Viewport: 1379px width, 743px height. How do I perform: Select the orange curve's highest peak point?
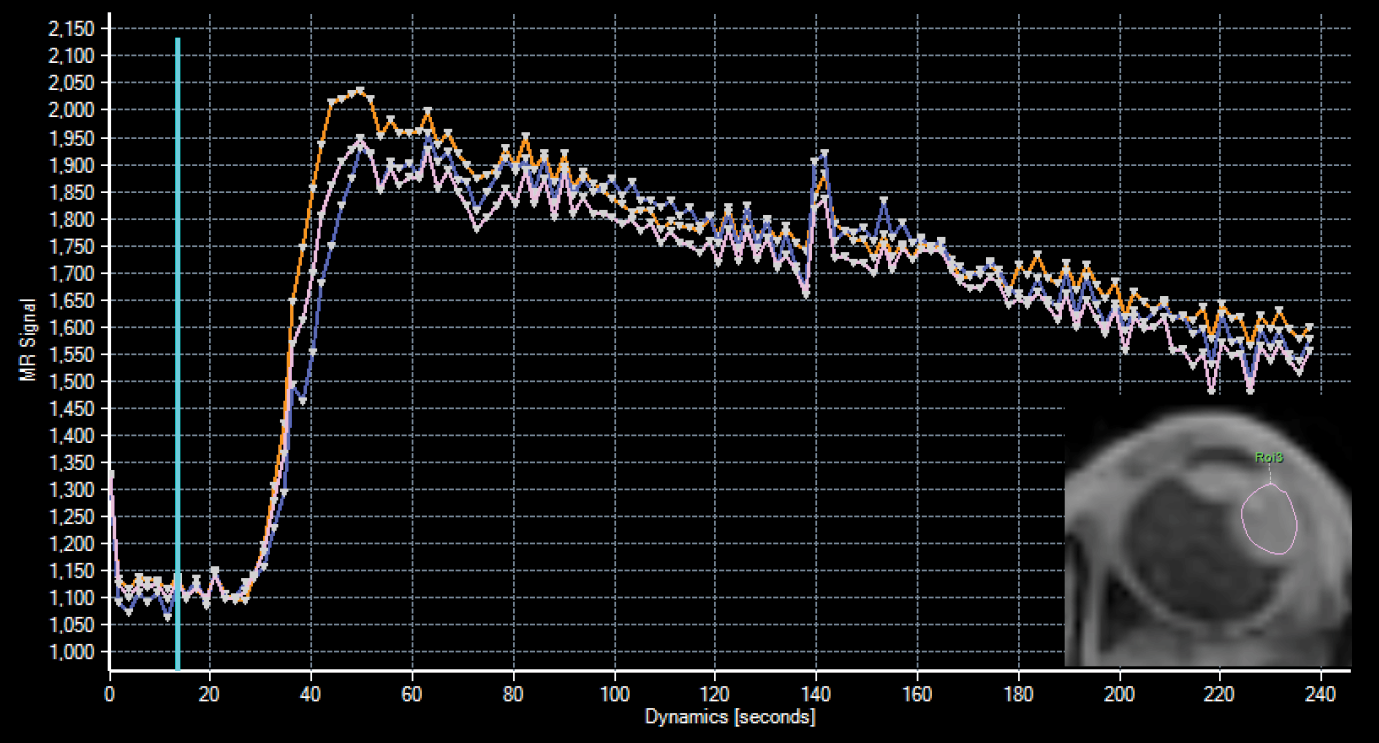point(360,91)
